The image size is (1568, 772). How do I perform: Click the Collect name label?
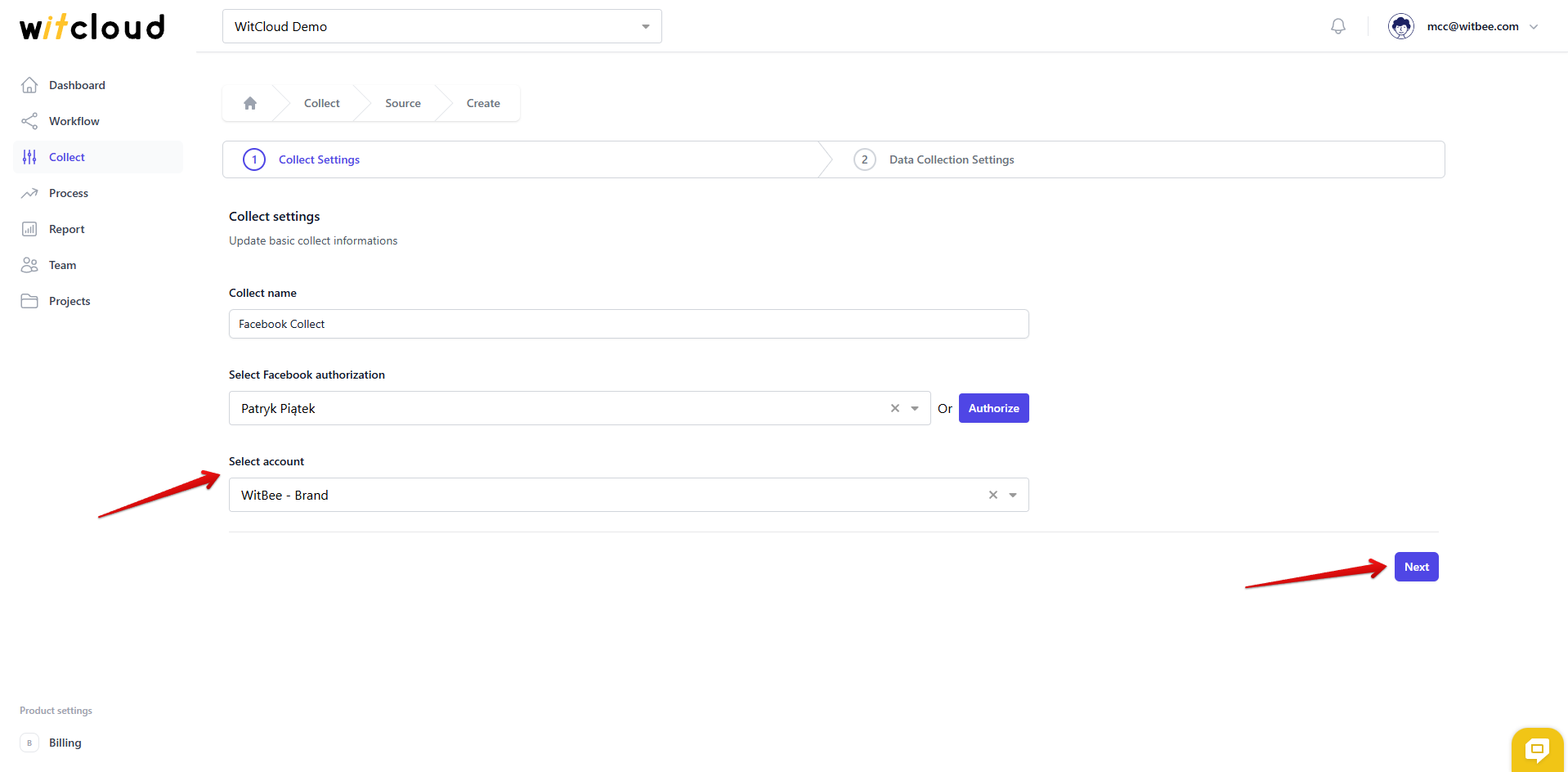pos(262,293)
